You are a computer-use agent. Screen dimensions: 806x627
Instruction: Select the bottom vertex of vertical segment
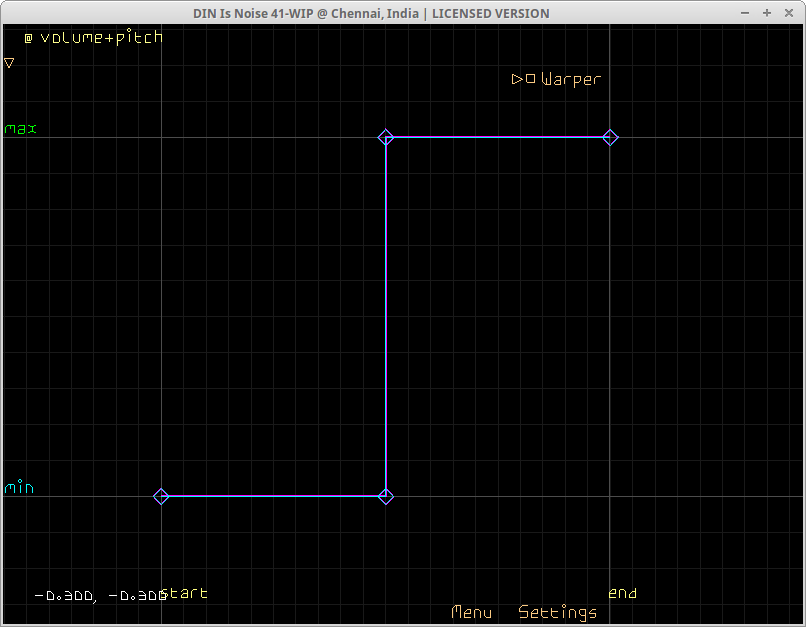(x=386, y=496)
